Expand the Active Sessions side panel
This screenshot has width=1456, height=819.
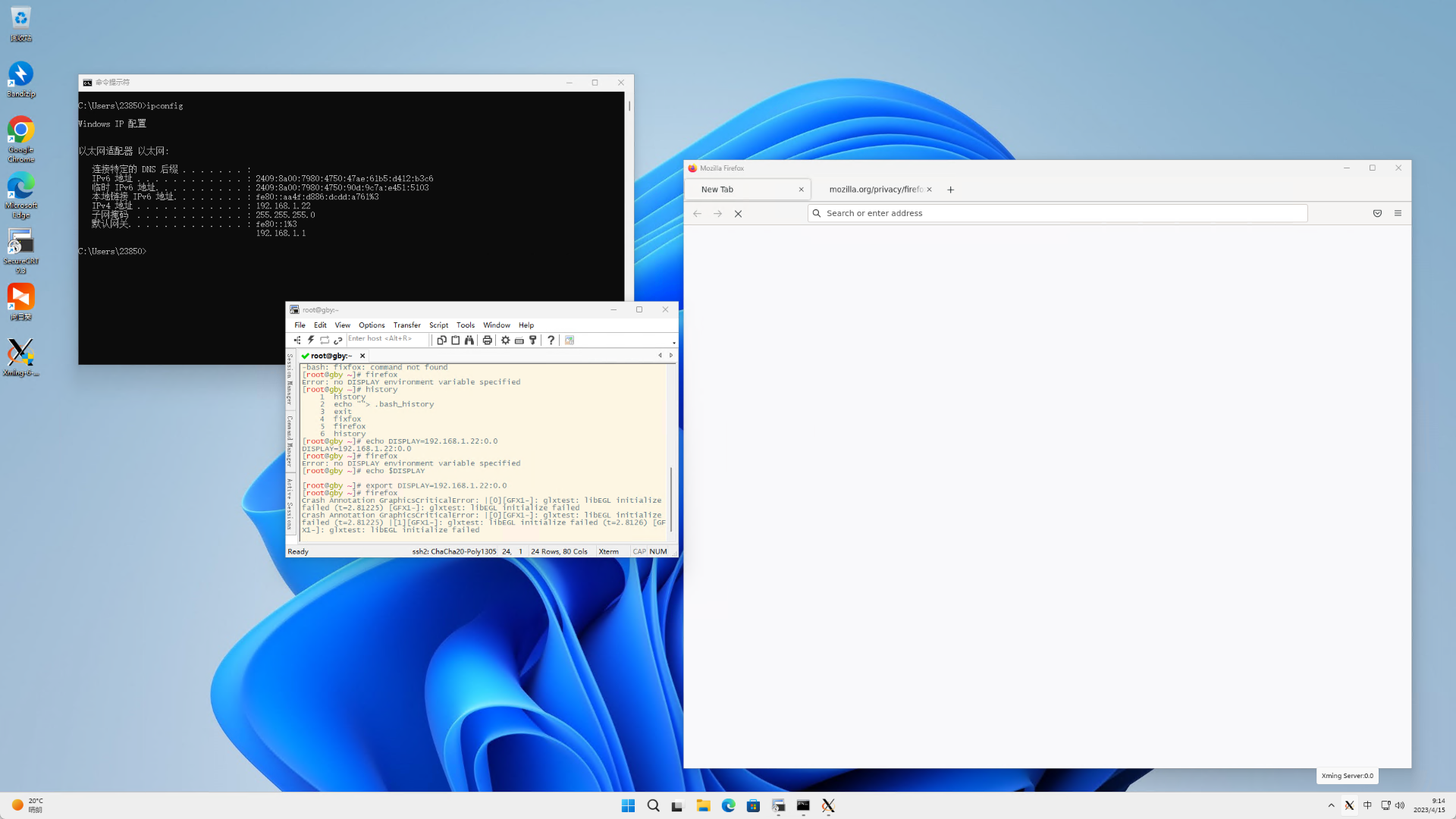point(290,504)
